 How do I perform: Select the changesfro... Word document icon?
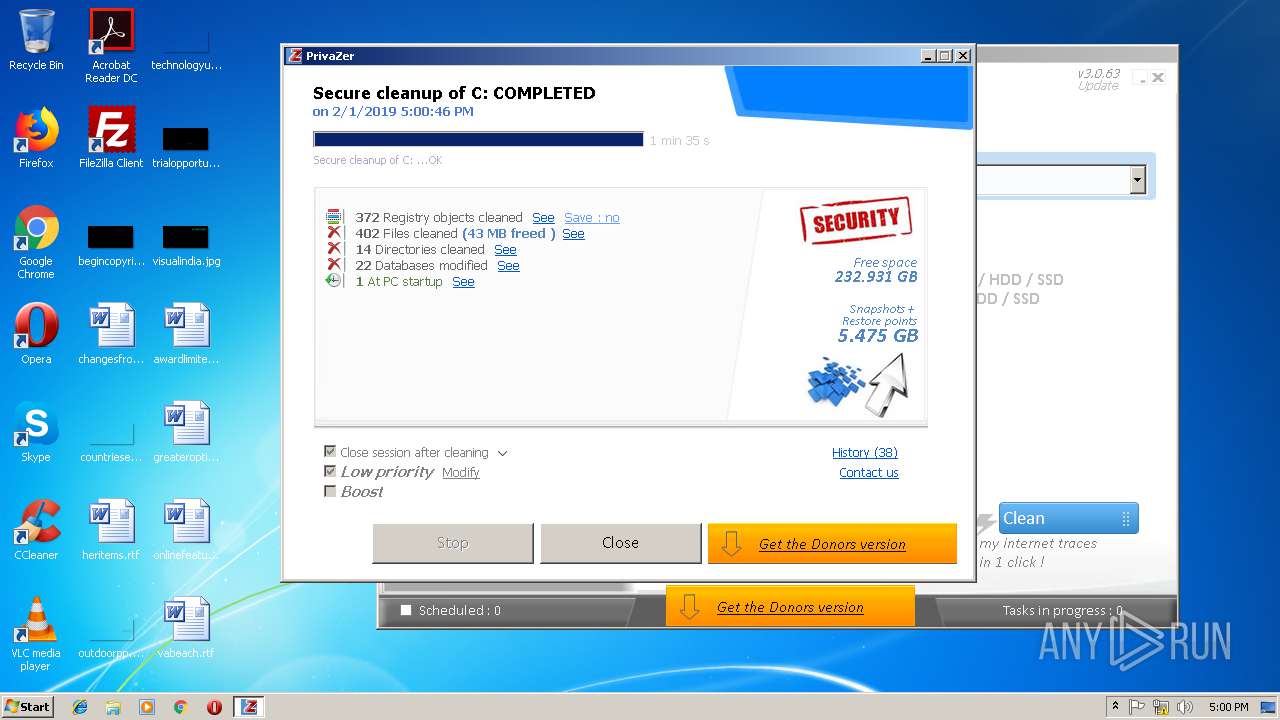[x=111, y=334]
